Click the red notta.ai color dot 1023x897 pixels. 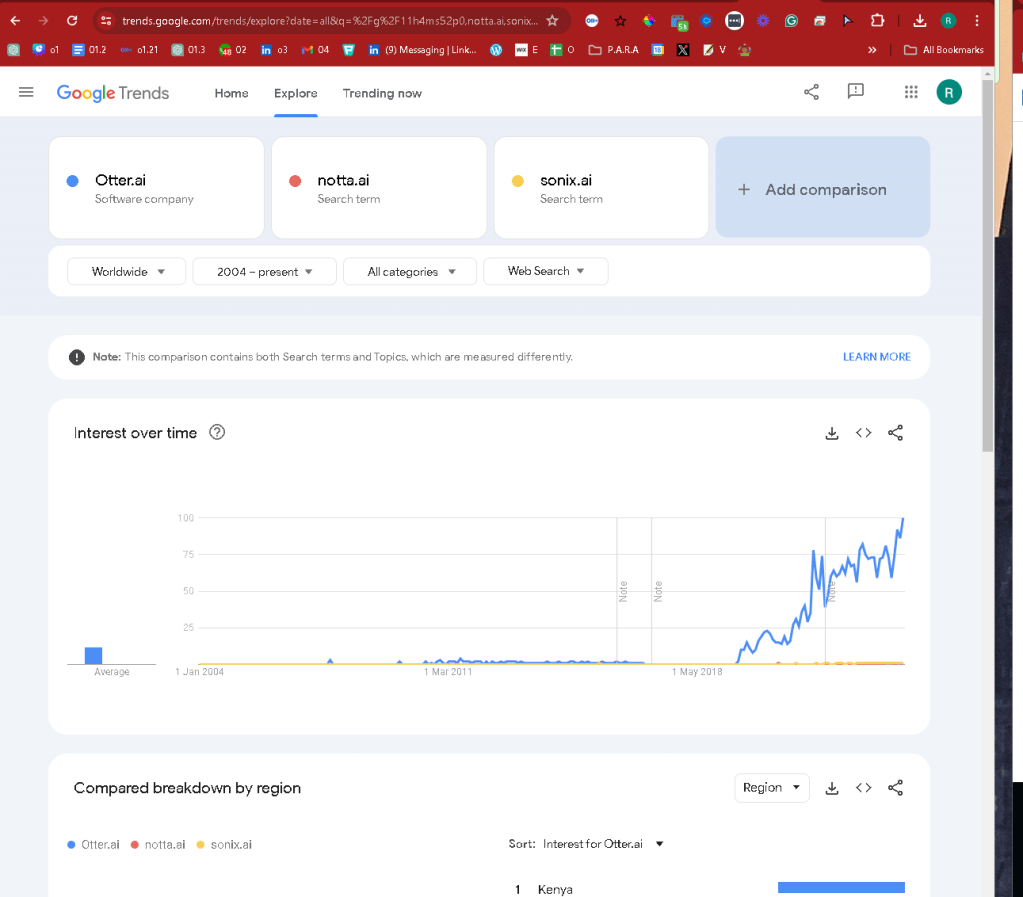(295, 181)
